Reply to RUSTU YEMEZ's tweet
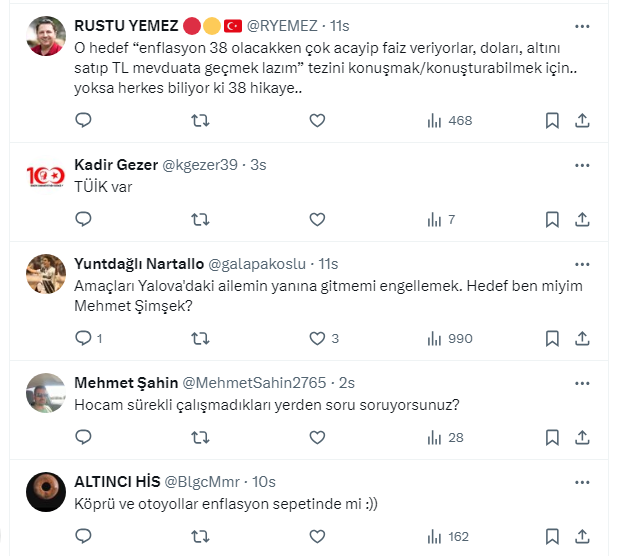The image size is (622, 556). [x=84, y=120]
